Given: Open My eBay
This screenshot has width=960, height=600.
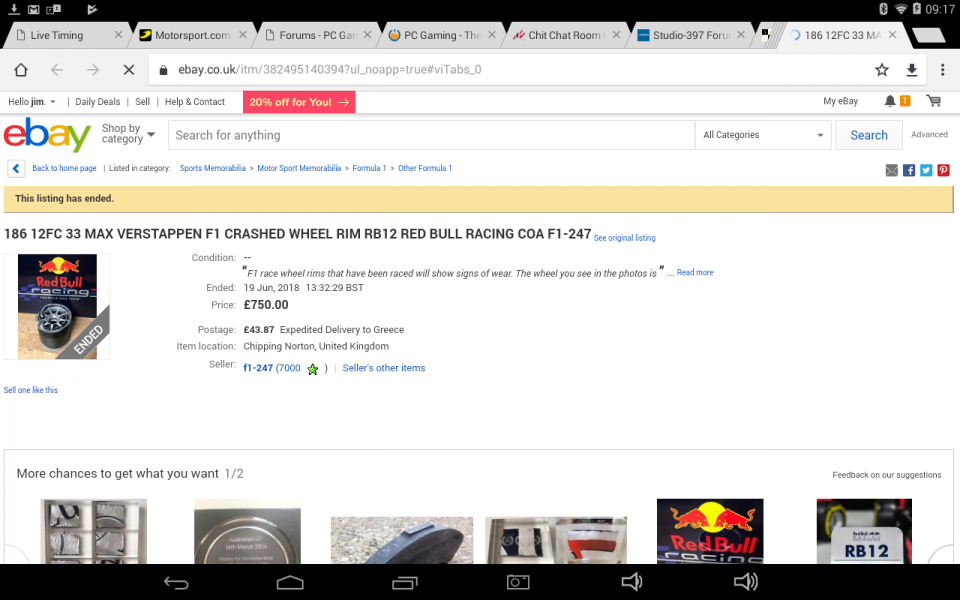Looking at the screenshot, I should [840, 101].
